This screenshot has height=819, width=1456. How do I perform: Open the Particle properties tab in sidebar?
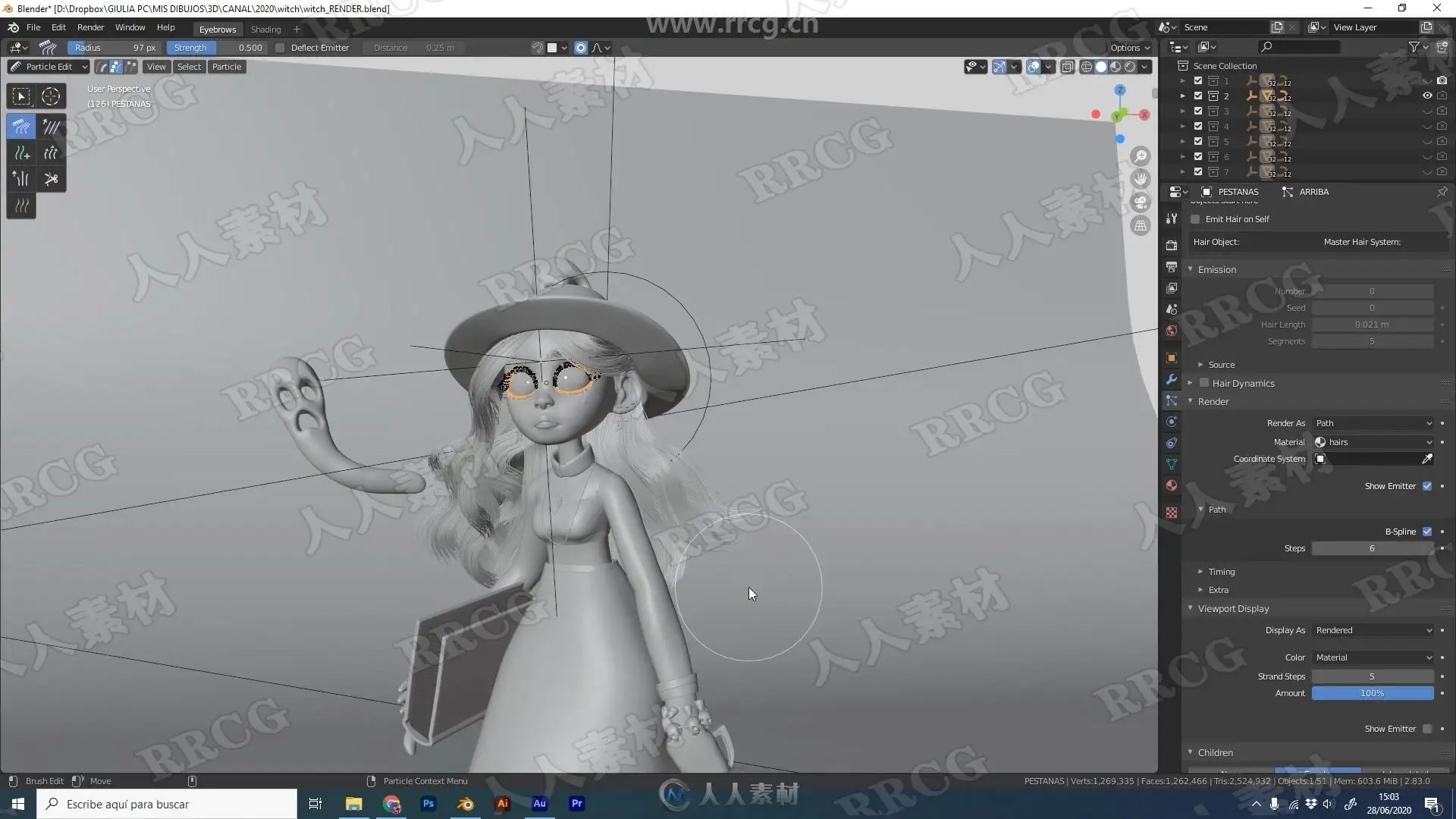(x=1172, y=400)
